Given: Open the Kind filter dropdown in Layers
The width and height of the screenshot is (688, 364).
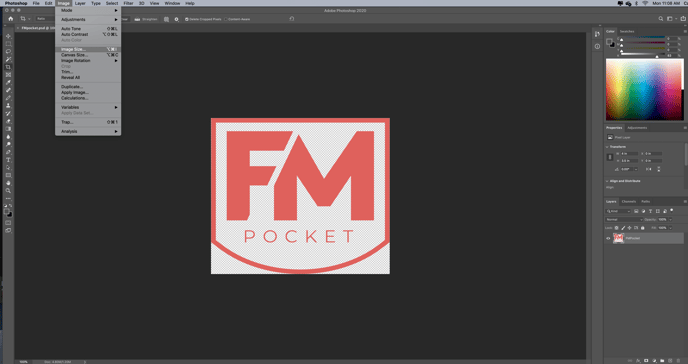Looking at the screenshot, I should 618,211.
